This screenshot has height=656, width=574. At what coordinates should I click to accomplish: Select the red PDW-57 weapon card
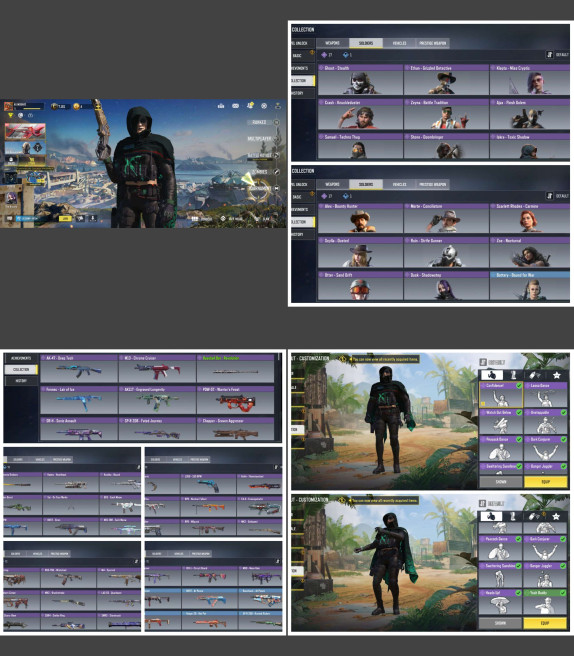coord(235,400)
